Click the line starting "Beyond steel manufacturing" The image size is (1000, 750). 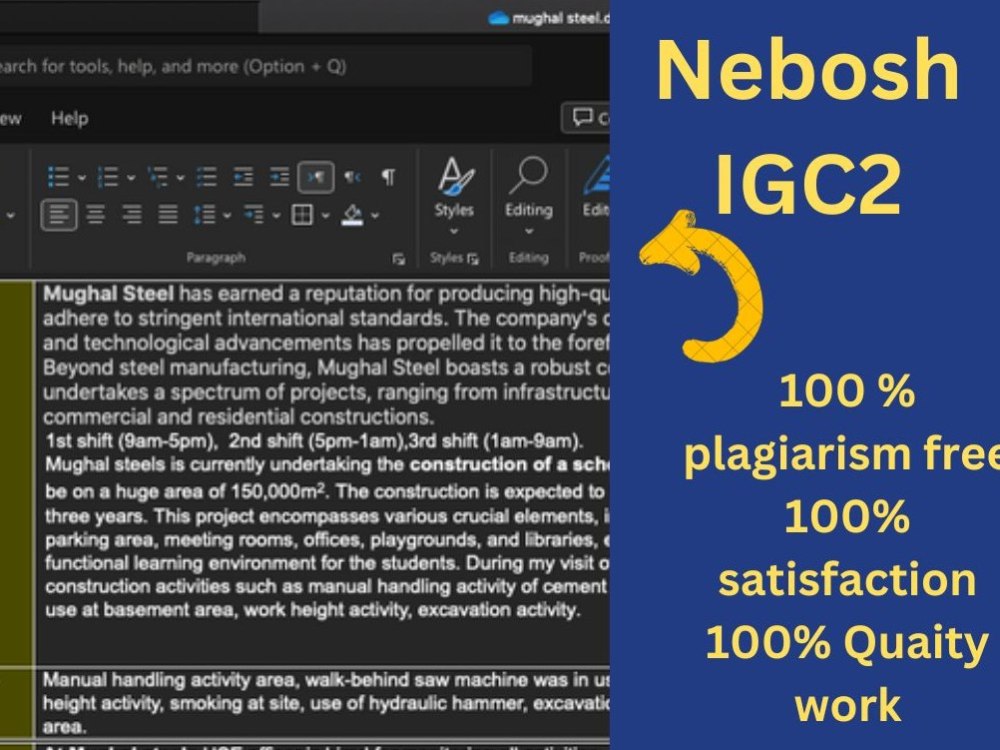(327, 367)
